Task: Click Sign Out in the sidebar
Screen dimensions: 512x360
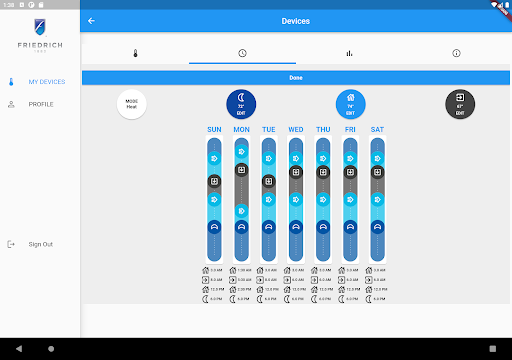Action: click(40, 244)
